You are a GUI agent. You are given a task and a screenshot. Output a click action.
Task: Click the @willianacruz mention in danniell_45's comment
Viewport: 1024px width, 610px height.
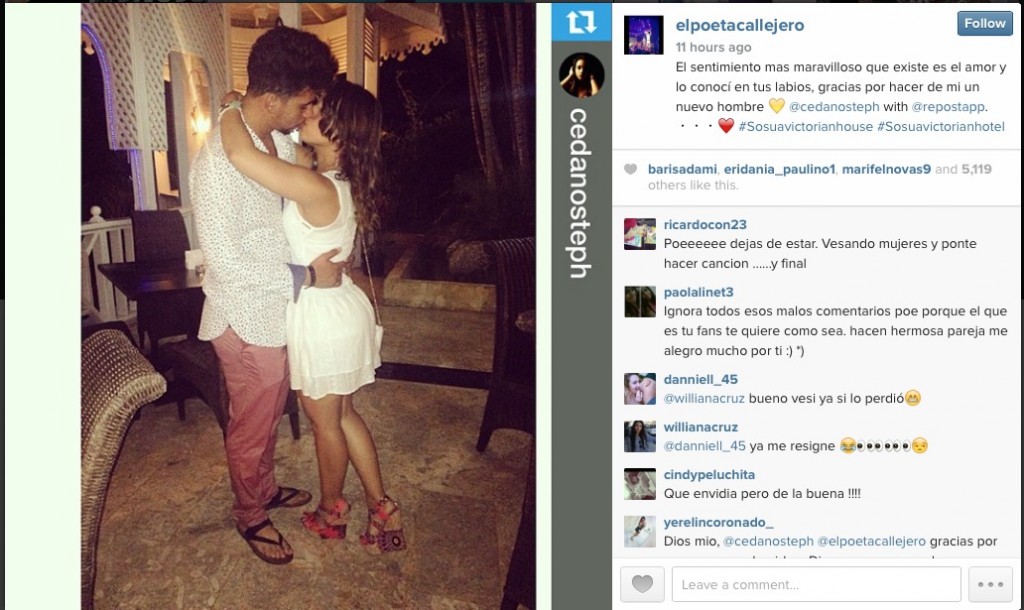[704, 398]
